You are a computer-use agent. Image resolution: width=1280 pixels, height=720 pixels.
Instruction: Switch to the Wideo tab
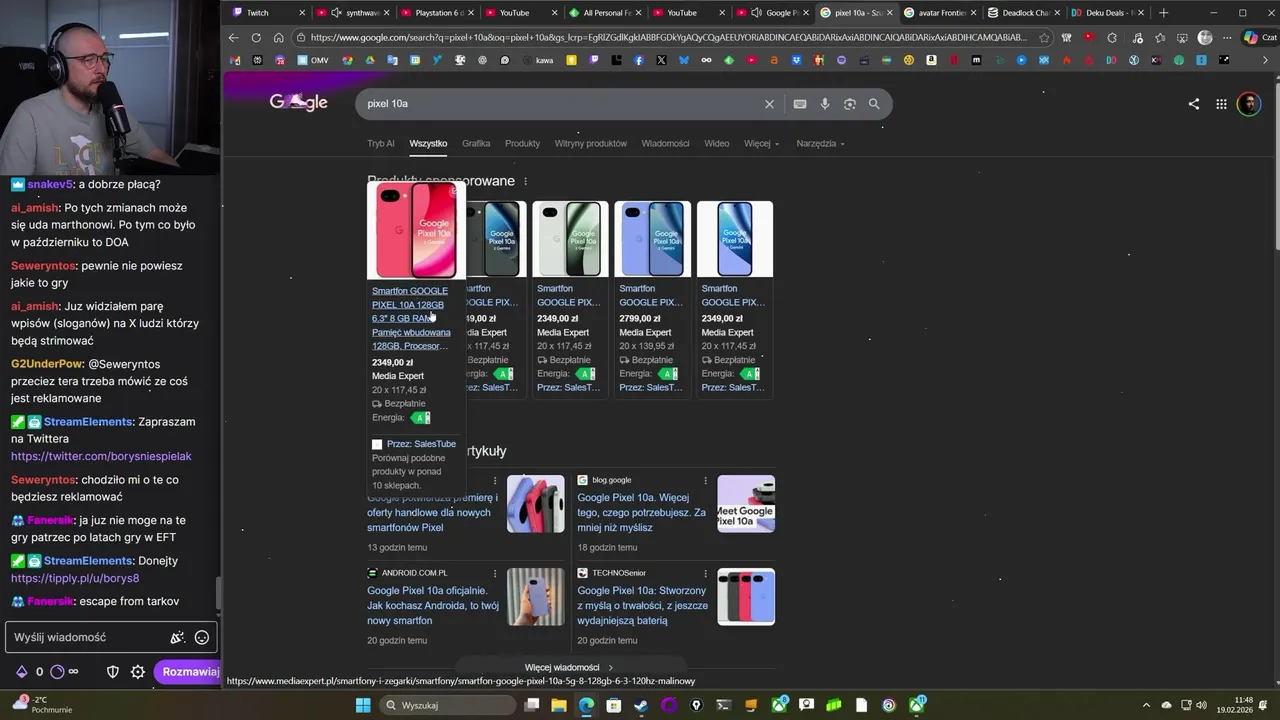[x=717, y=144]
